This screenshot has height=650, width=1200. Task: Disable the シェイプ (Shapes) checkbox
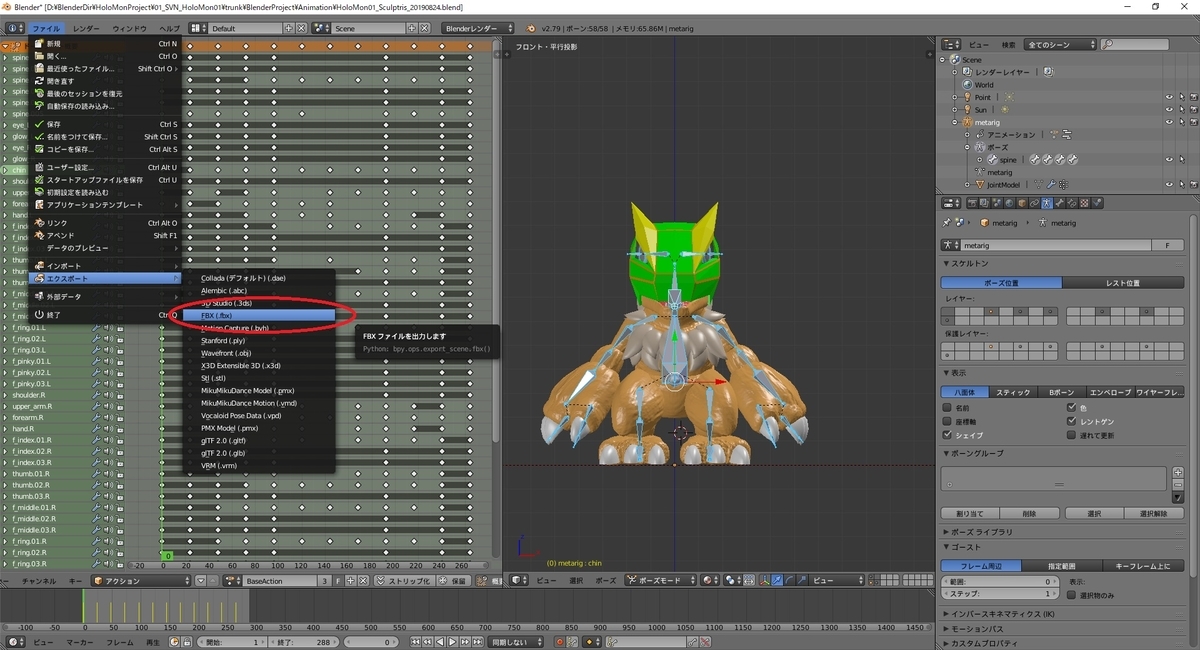click(948, 435)
